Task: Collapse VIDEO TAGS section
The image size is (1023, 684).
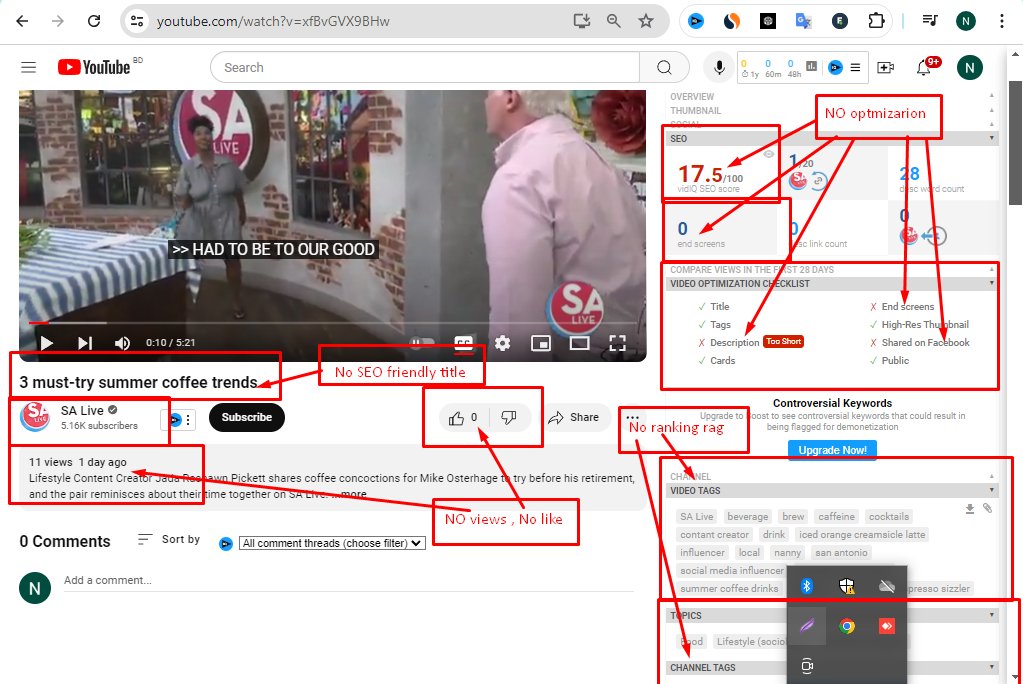Action: [832, 491]
